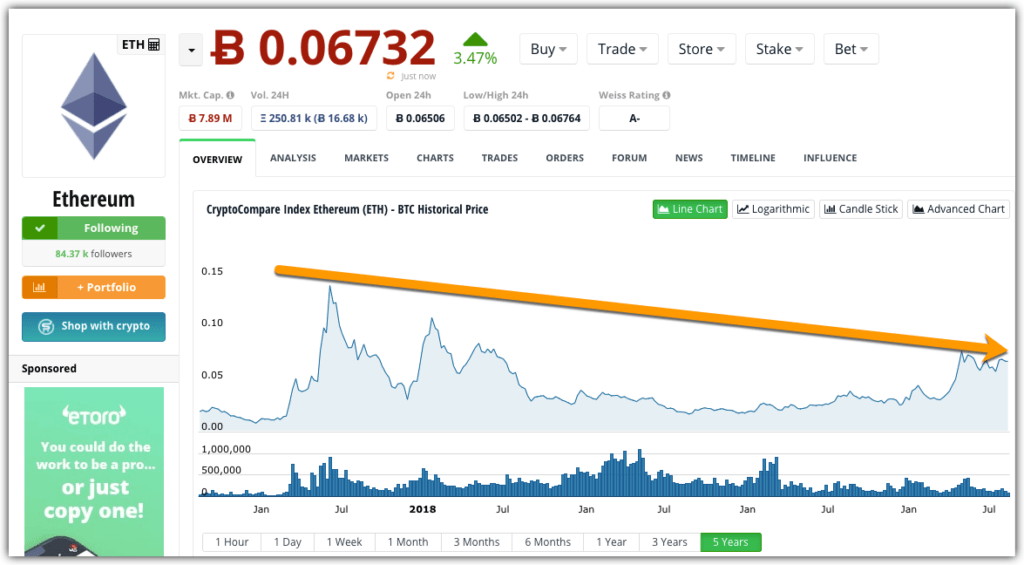Viewport: 1024px width, 565px height.
Task: Select the 3 Months timeframe
Action: pyautogui.click(x=477, y=542)
